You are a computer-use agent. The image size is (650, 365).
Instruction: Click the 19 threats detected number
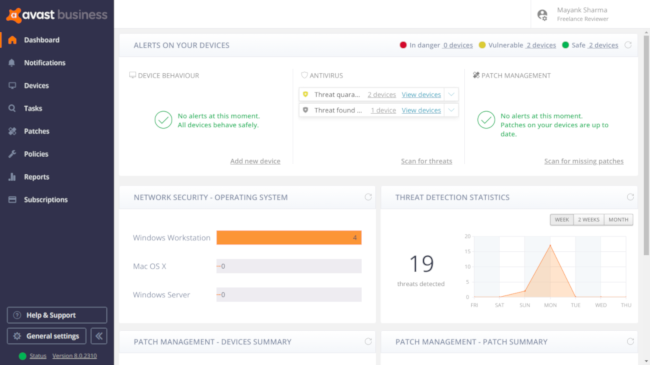[422, 263]
